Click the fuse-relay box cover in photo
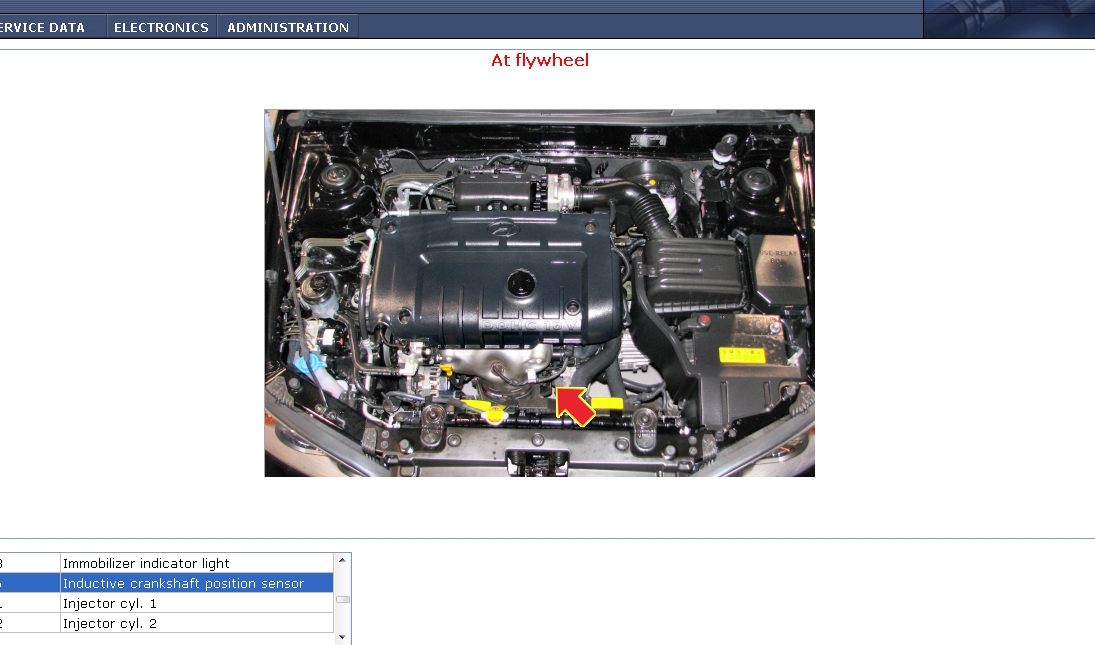 pyautogui.click(x=777, y=272)
